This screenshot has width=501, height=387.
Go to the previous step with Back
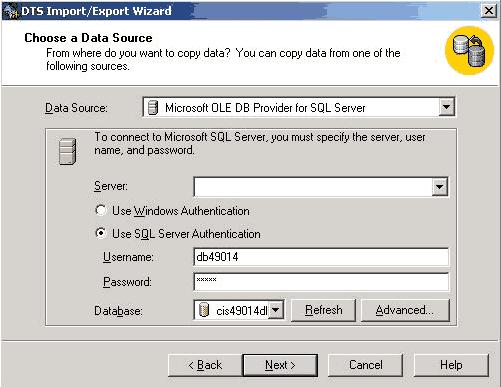(x=205, y=365)
